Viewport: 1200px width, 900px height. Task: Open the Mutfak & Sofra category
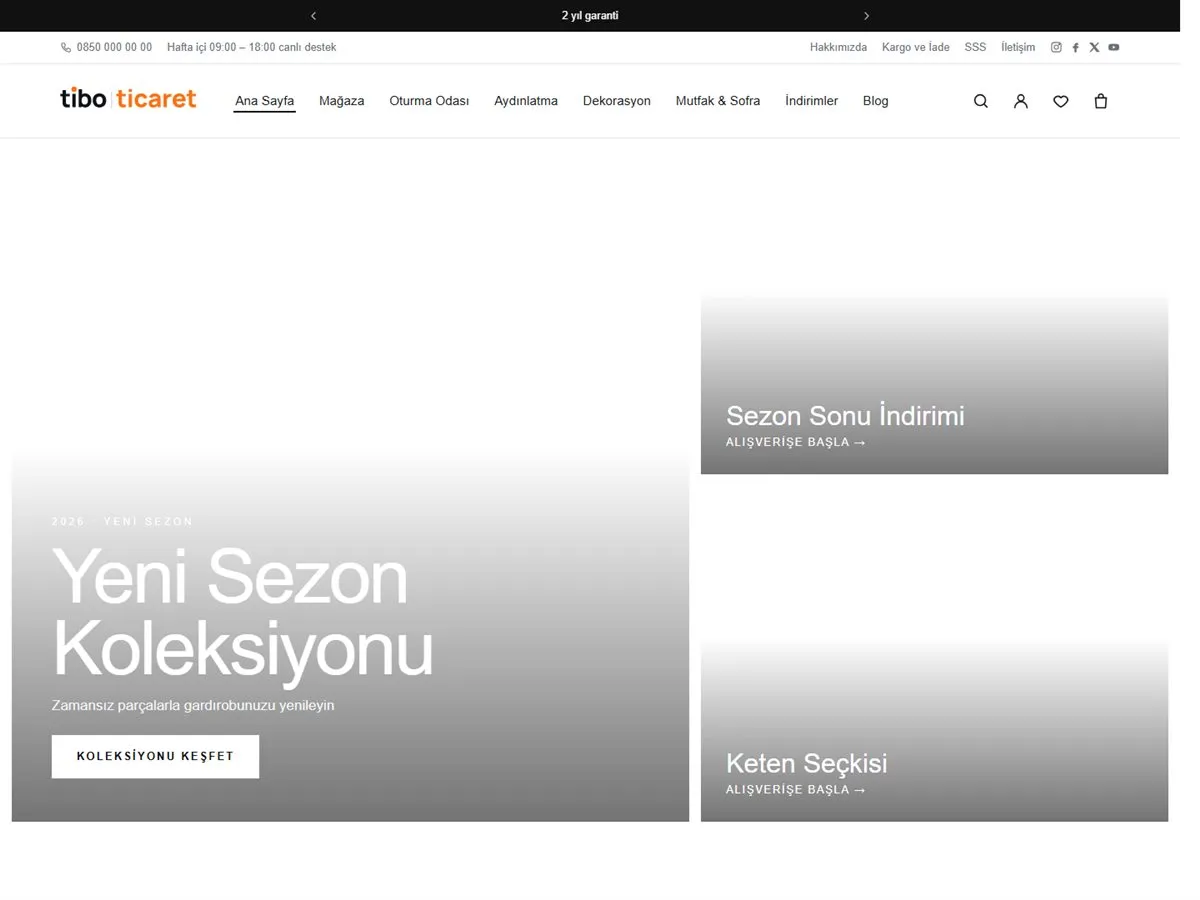point(718,101)
